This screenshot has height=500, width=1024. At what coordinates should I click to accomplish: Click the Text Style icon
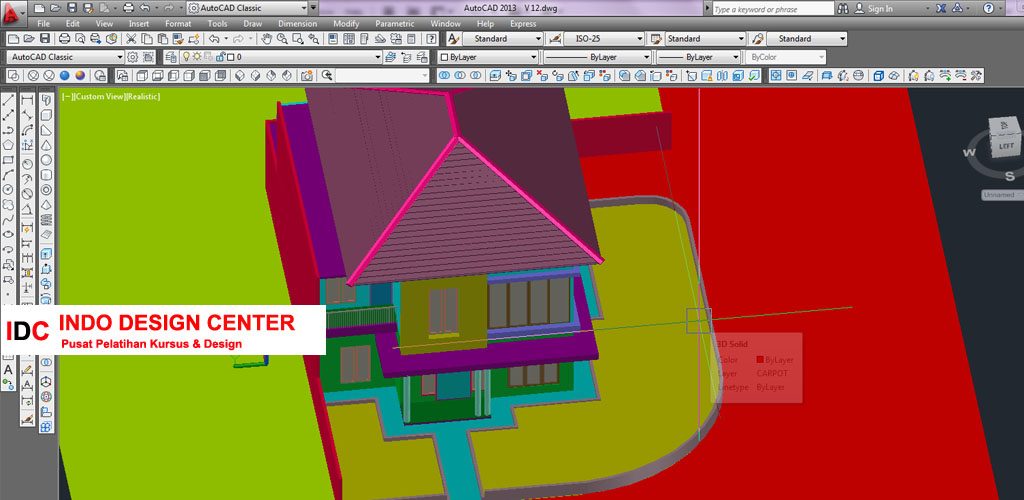click(453, 39)
